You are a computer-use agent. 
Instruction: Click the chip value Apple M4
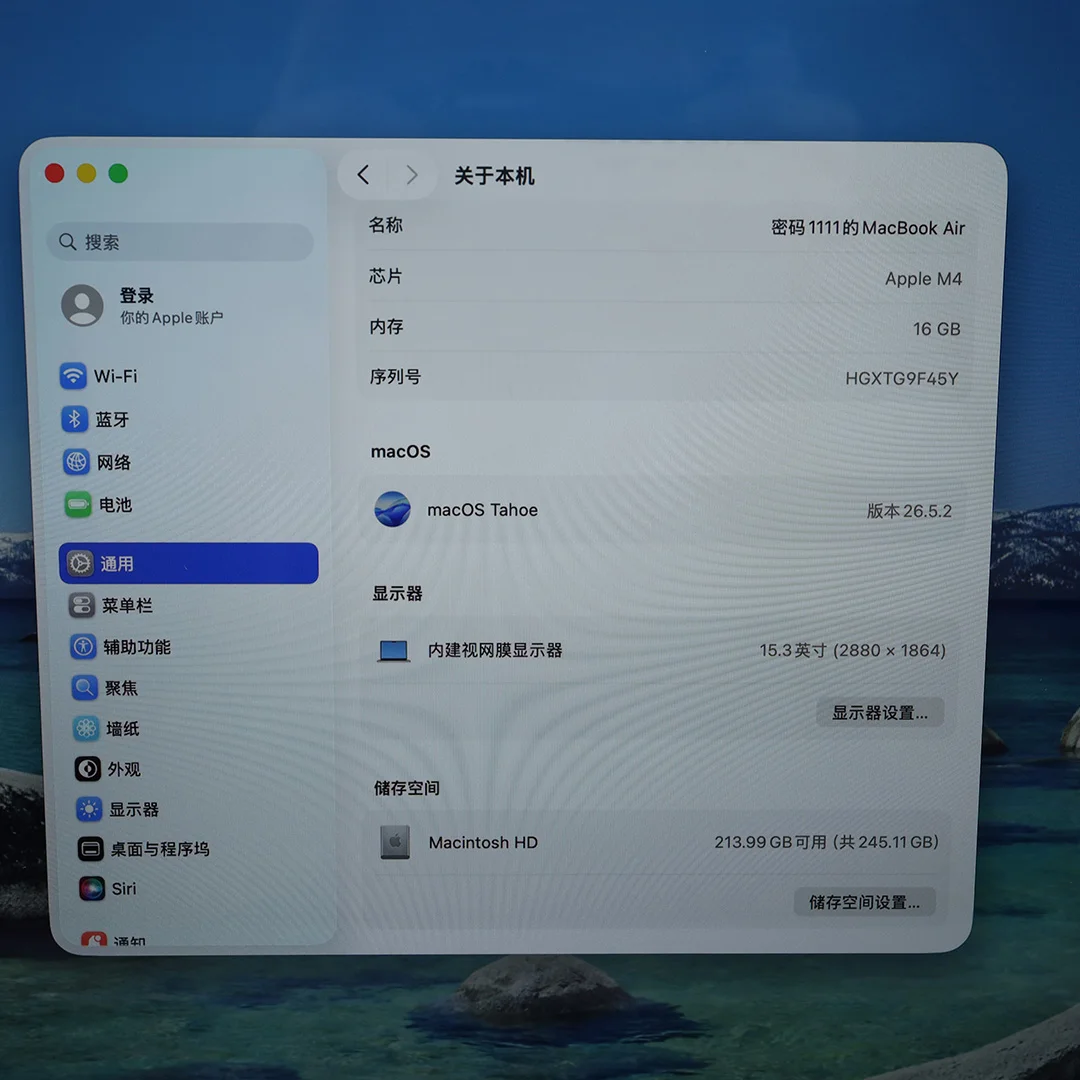[x=923, y=278]
